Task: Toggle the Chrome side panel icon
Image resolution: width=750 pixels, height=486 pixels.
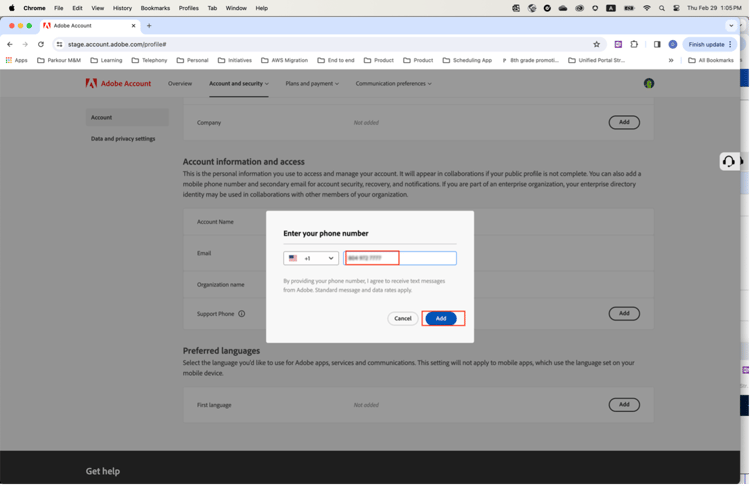Action: [657, 44]
